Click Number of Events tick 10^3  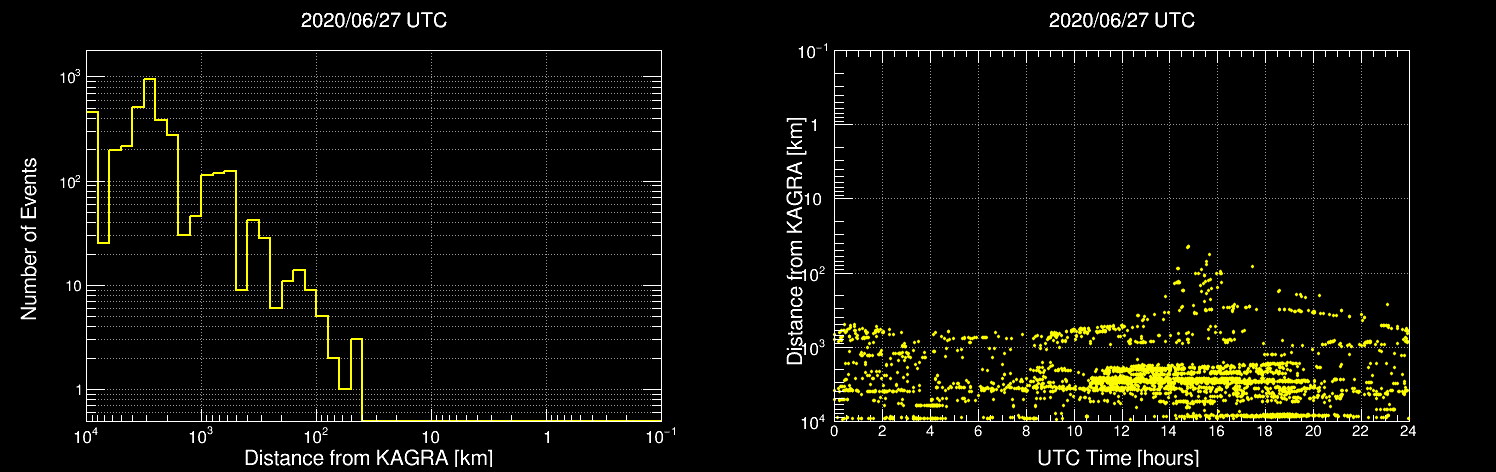(x=70, y=76)
